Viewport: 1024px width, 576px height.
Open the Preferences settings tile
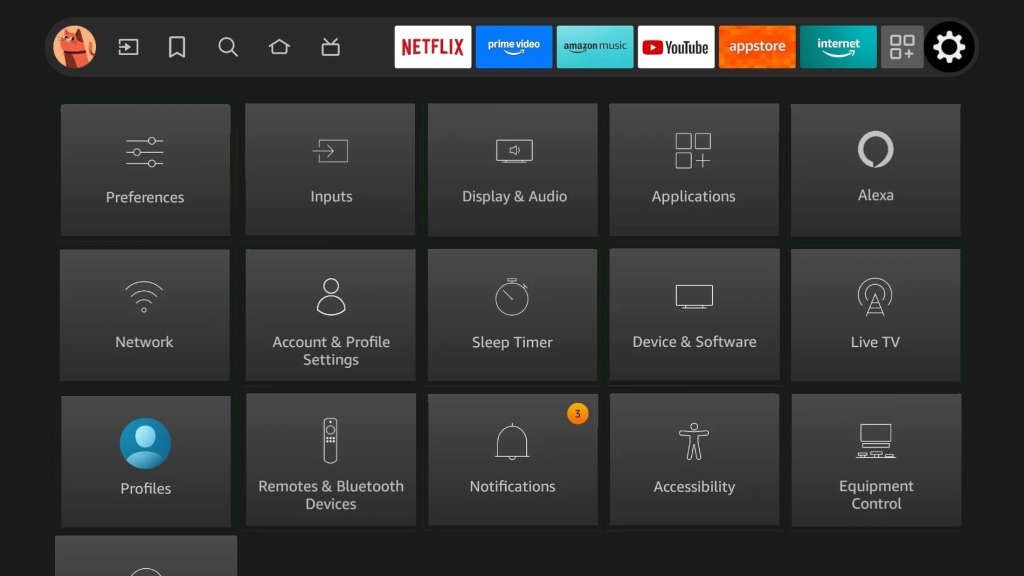(x=145, y=170)
